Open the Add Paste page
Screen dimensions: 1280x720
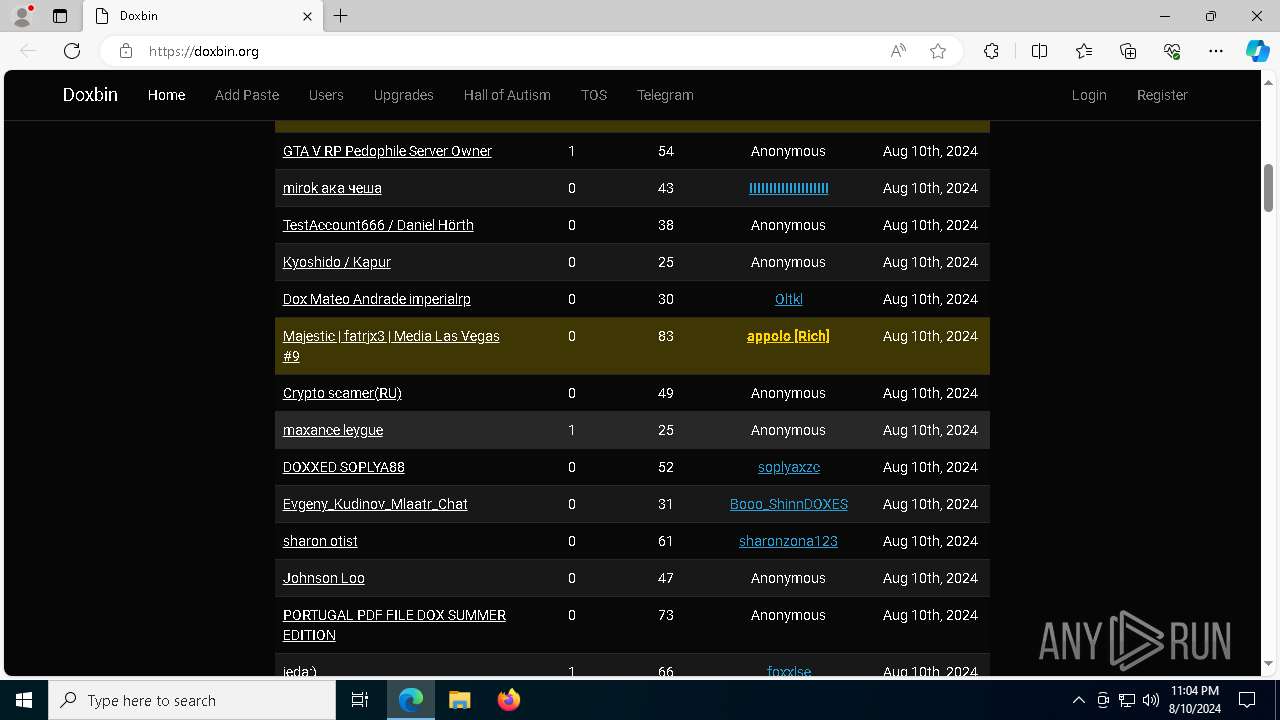coord(247,95)
